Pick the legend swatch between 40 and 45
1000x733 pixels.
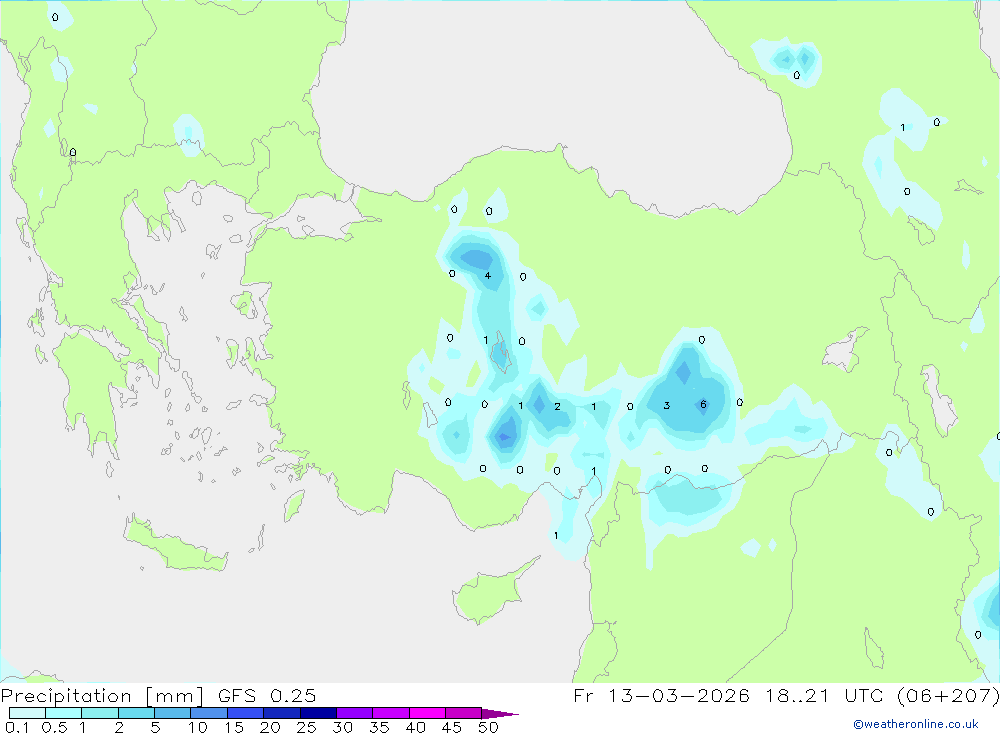(427, 713)
